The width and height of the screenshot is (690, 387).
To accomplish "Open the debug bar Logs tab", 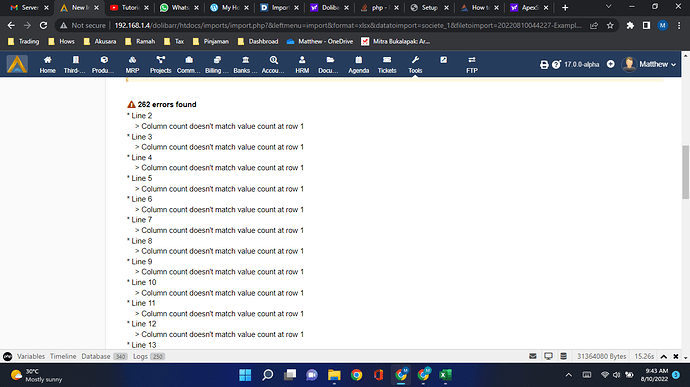I will (149, 356).
